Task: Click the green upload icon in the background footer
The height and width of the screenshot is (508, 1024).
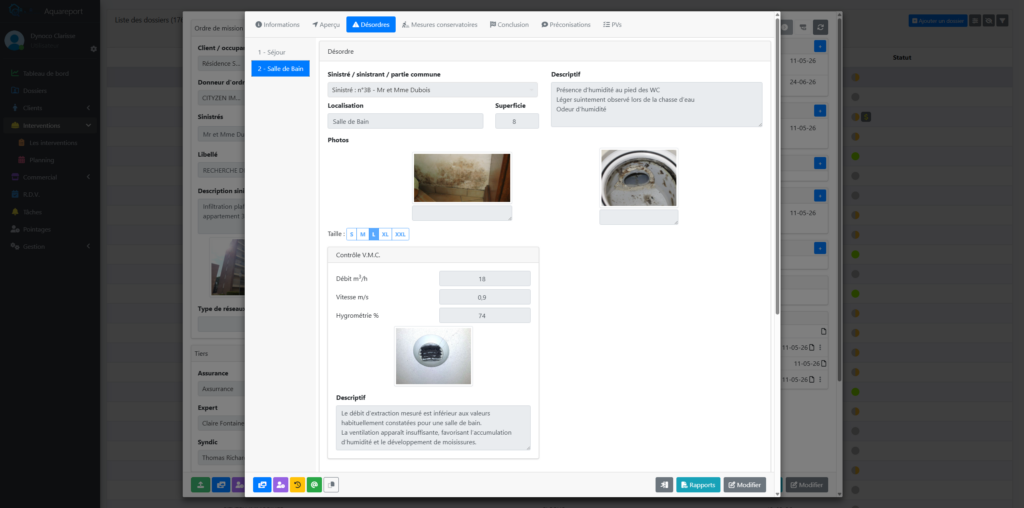Action: tap(200, 484)
